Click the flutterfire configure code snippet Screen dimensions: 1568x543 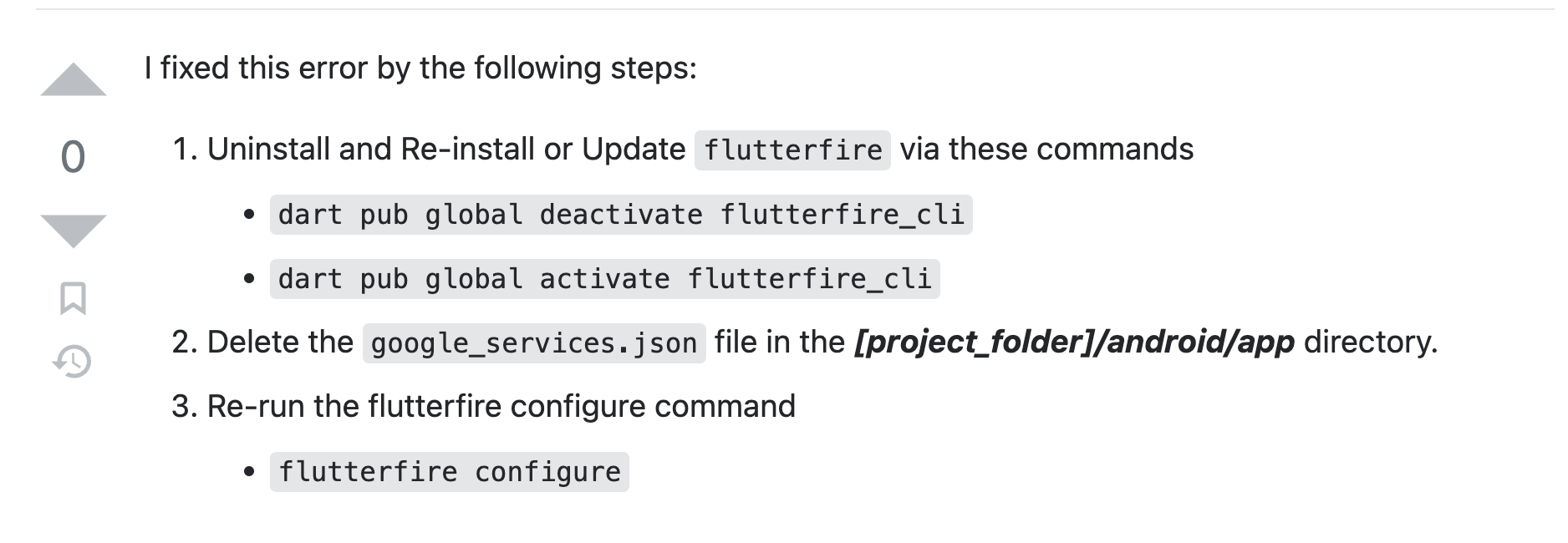pyautogui.click(x=450, y=472)
